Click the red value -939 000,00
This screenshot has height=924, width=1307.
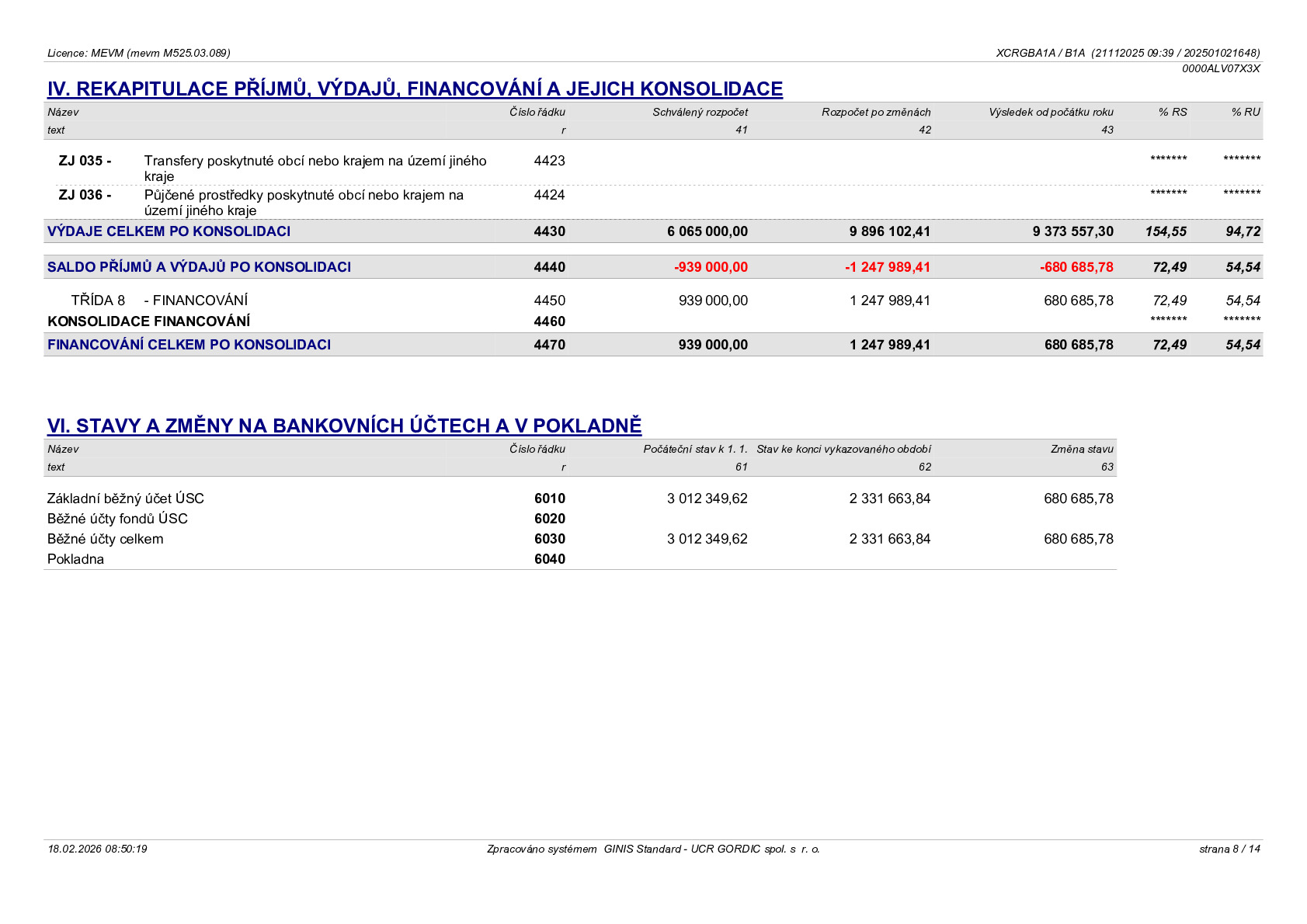[711, 267]
